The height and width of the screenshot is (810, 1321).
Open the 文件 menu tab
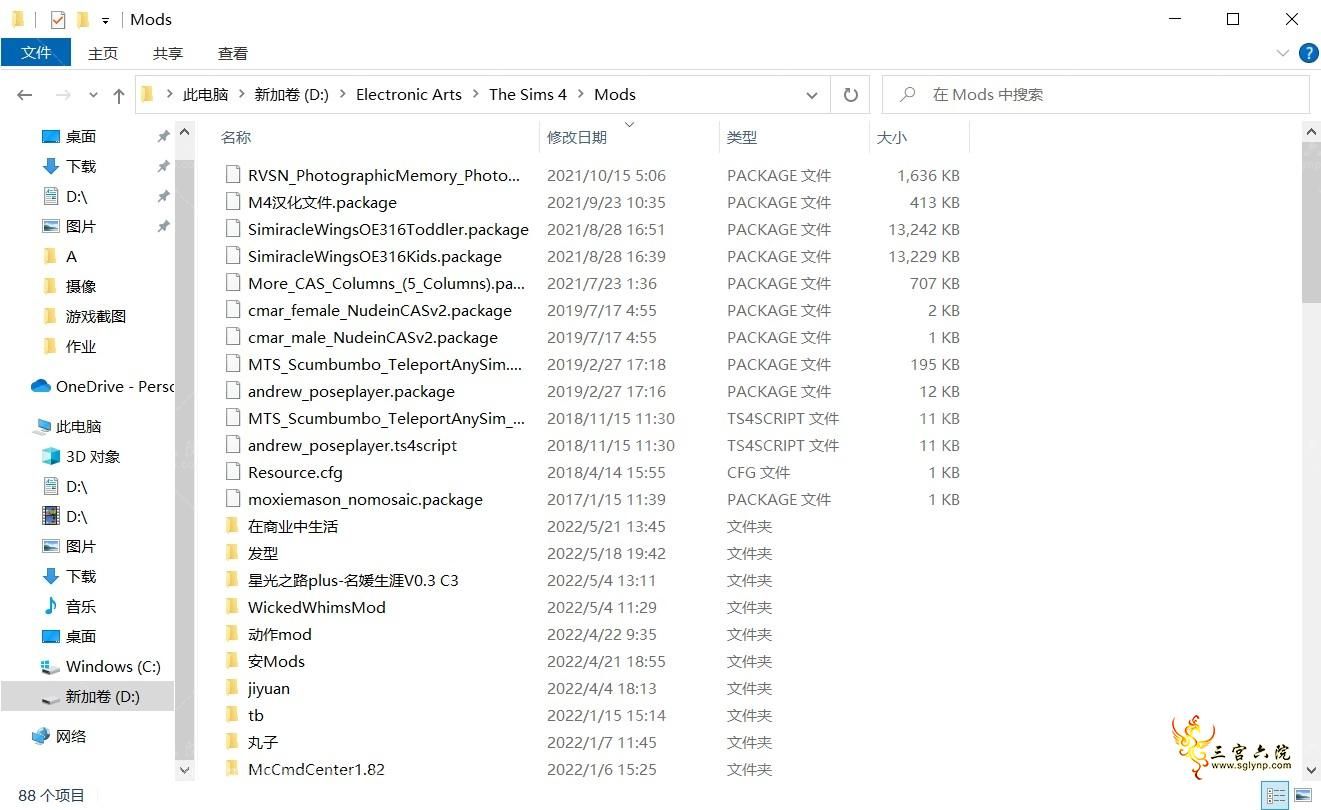click(36, 53)
